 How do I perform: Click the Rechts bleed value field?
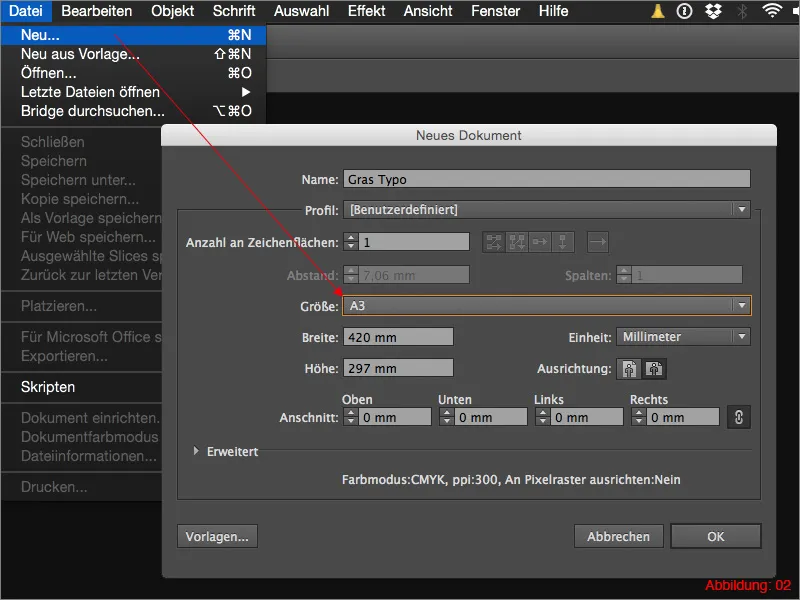tap(683, 417)
